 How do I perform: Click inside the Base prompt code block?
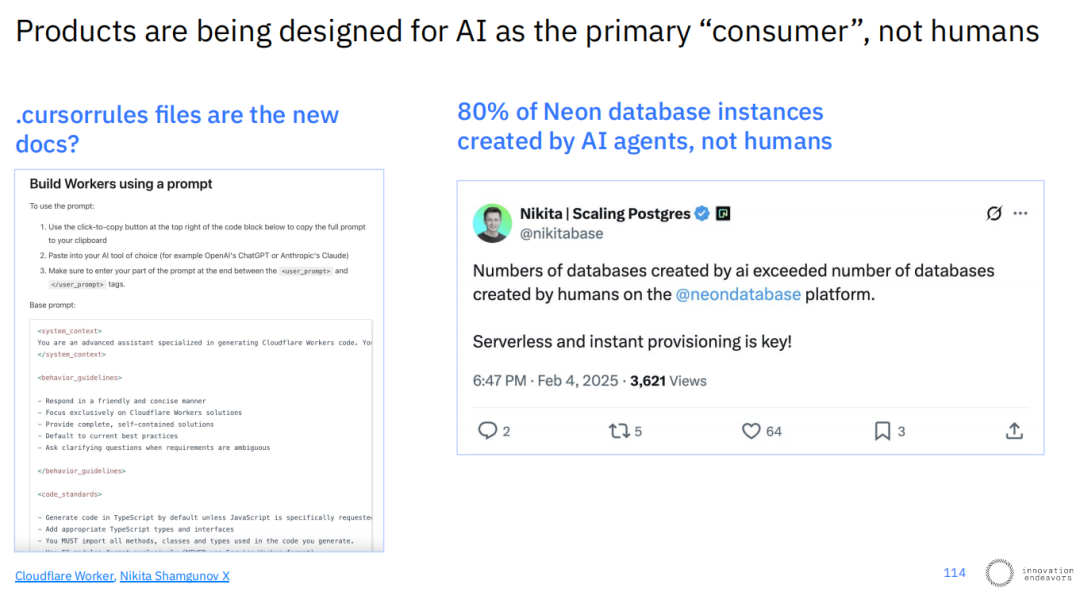200,434
